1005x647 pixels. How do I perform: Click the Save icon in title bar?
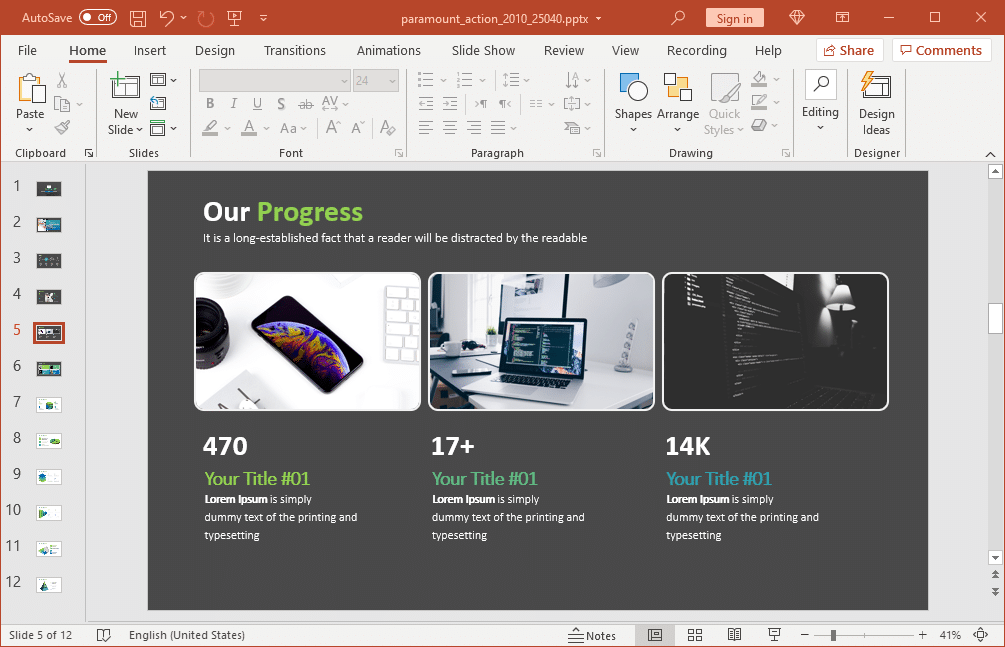click(138, 18)
